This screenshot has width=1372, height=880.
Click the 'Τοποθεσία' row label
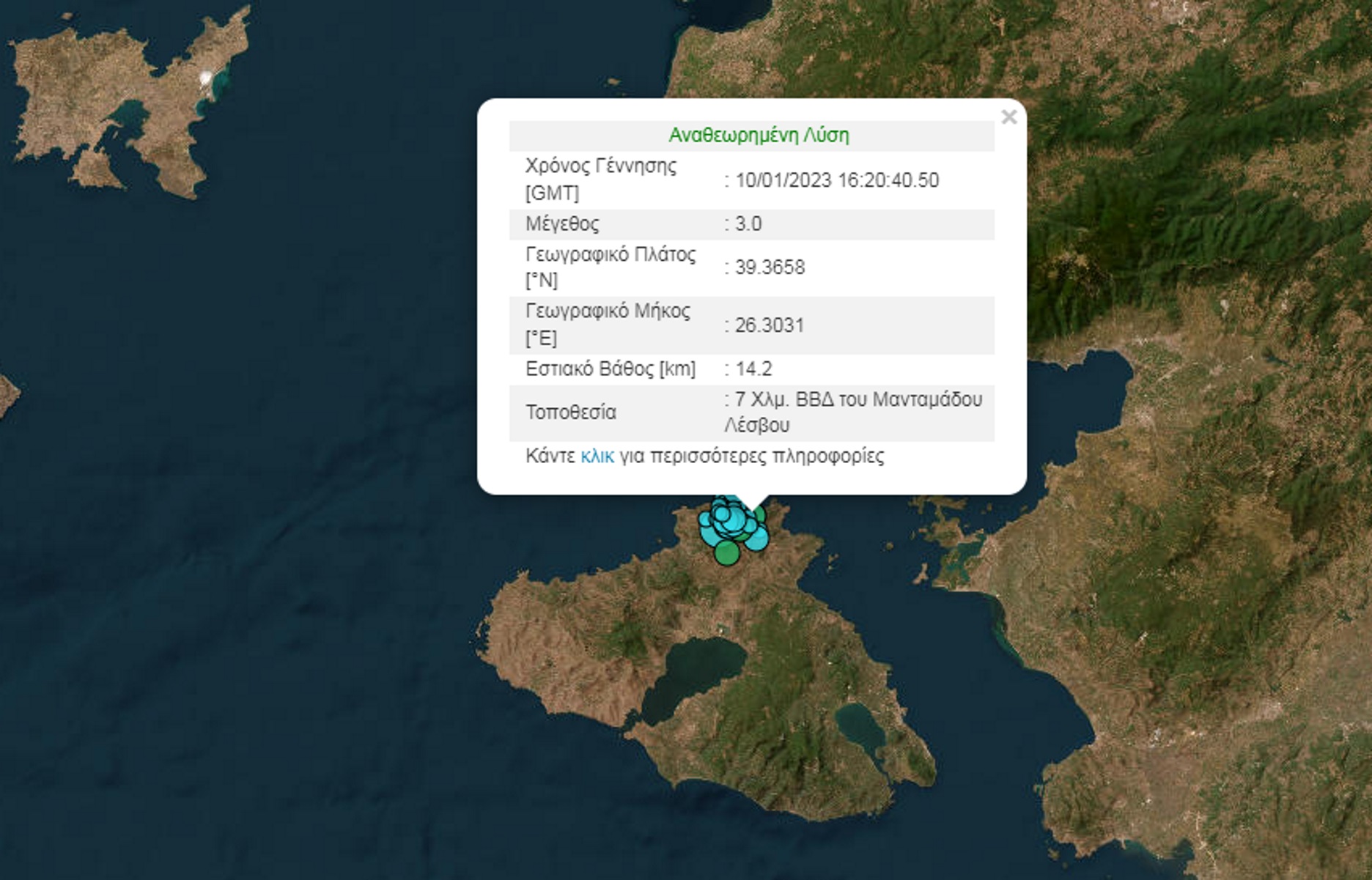pyautogui.click(x=570, y=413)
